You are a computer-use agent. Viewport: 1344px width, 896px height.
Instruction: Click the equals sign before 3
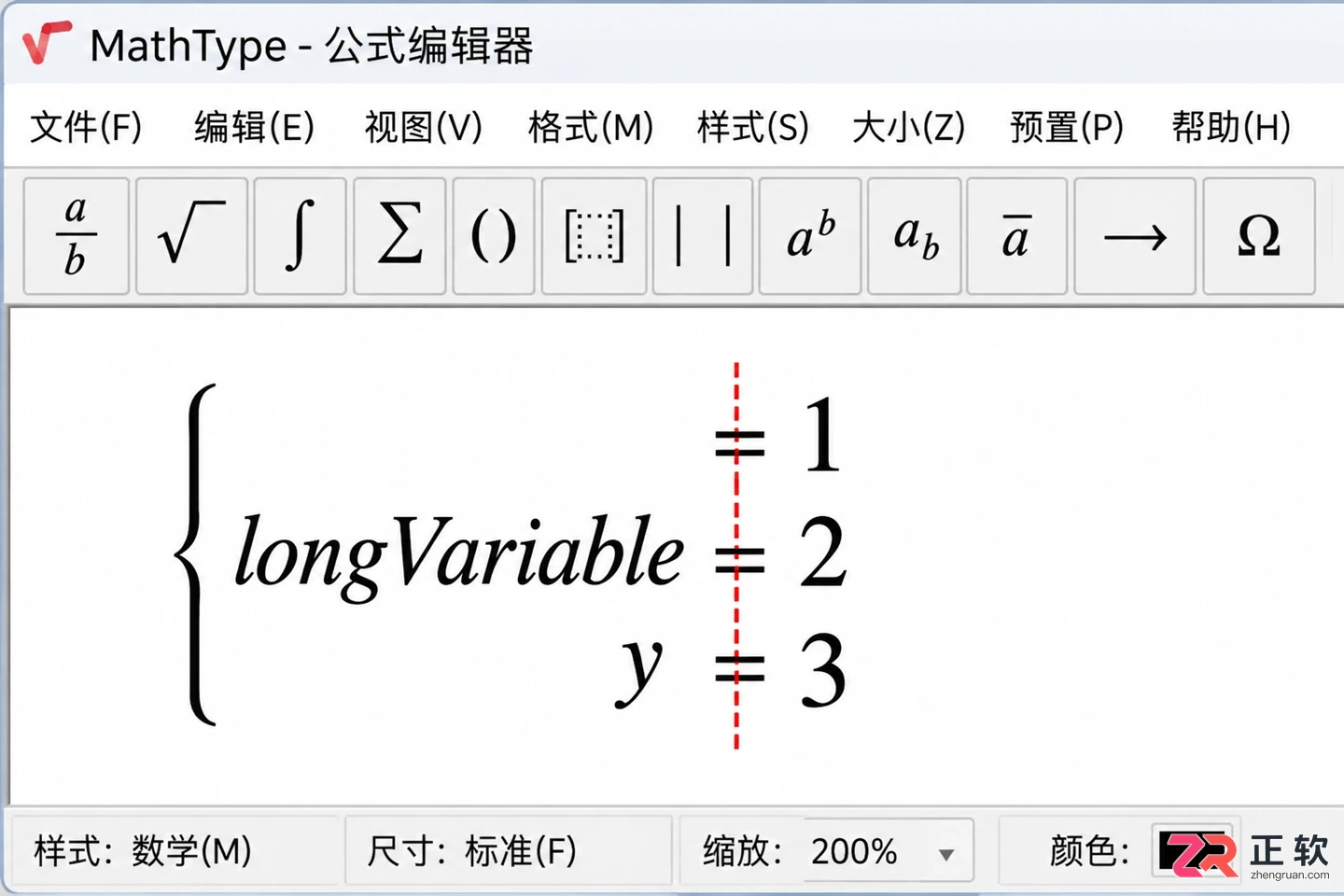tap(740, 668)
